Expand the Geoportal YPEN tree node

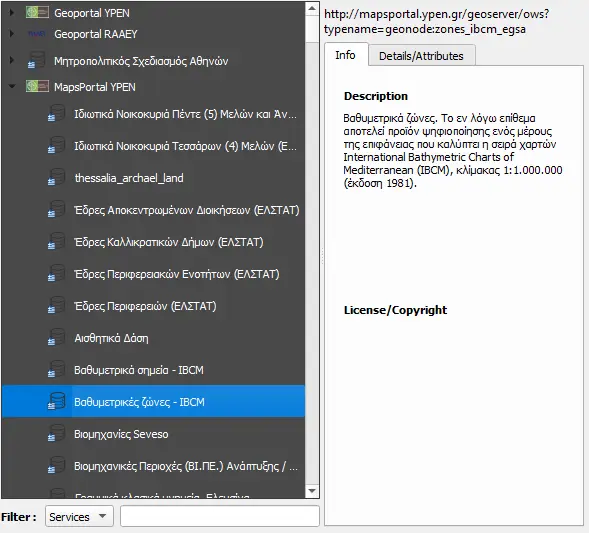12,13
